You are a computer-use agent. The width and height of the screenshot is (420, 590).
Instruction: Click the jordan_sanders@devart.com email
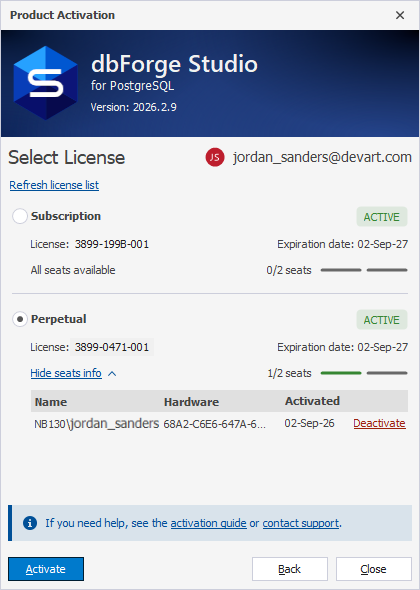[x=322, y=157]
